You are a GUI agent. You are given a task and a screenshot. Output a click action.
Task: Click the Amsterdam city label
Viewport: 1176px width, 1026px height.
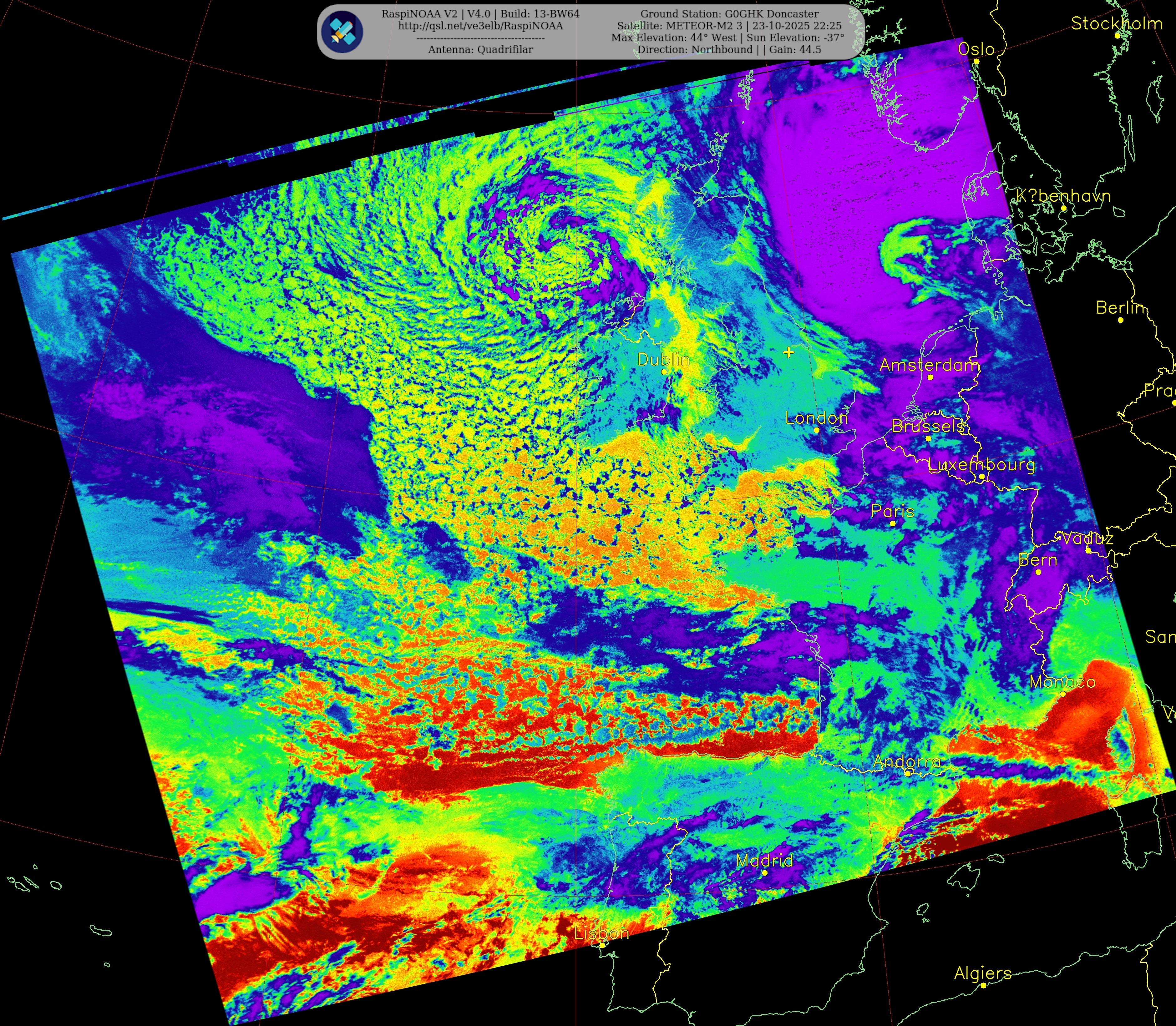(929, 365)
